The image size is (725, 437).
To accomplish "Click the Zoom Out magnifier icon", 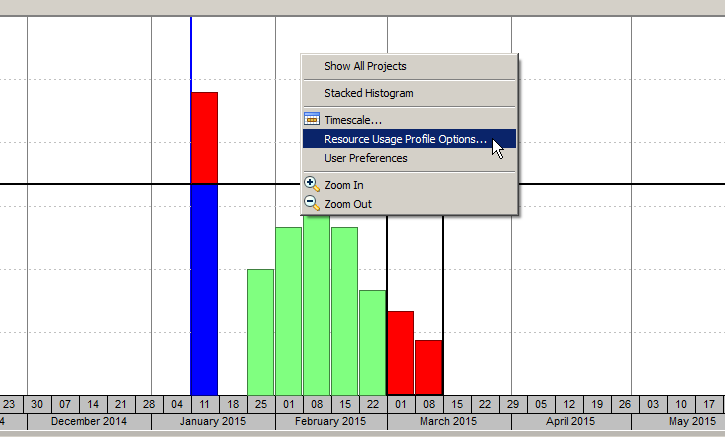I will pyautogui.click(x=312, y=203).
